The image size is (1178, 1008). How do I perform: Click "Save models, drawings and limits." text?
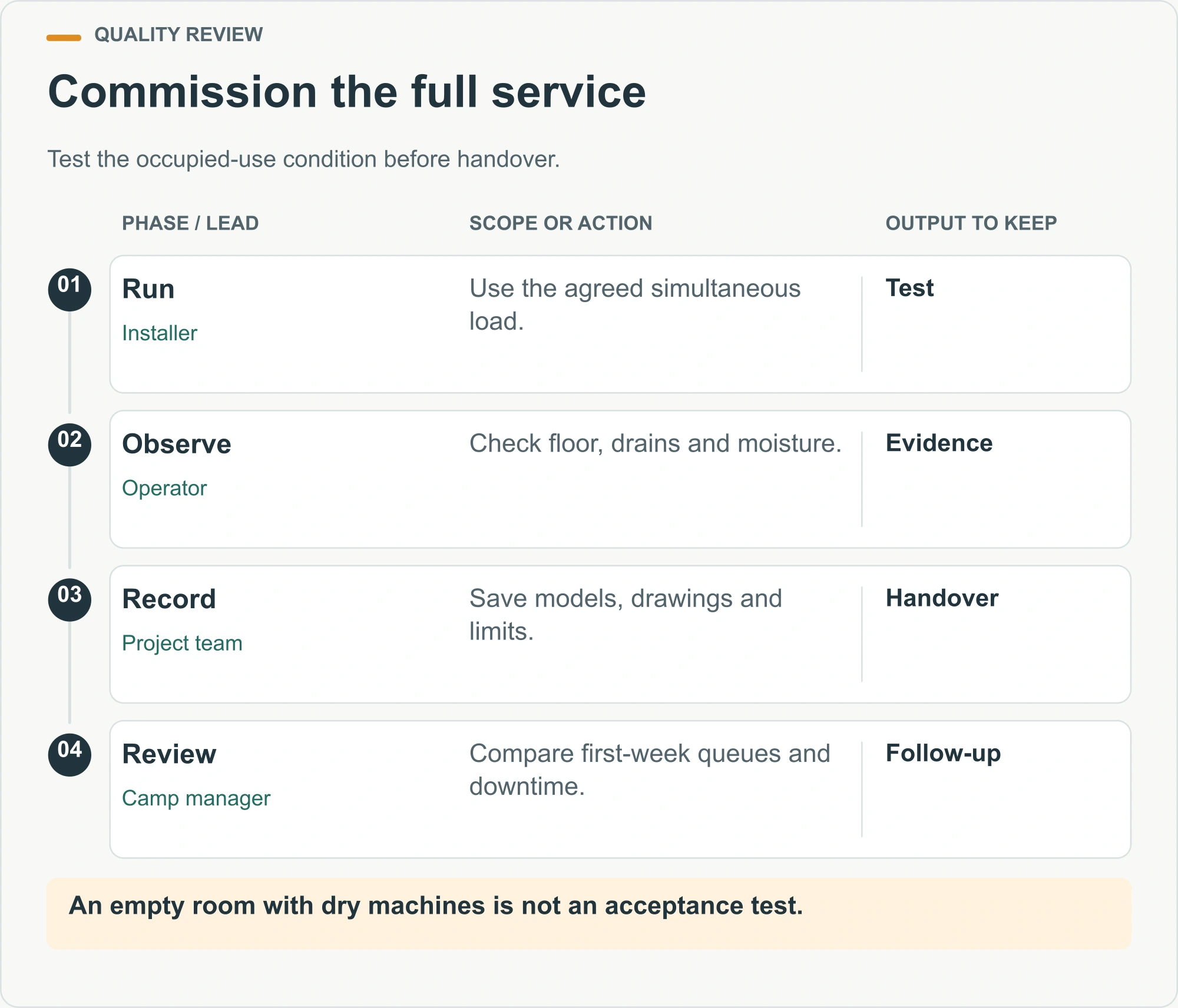(626, 615)
